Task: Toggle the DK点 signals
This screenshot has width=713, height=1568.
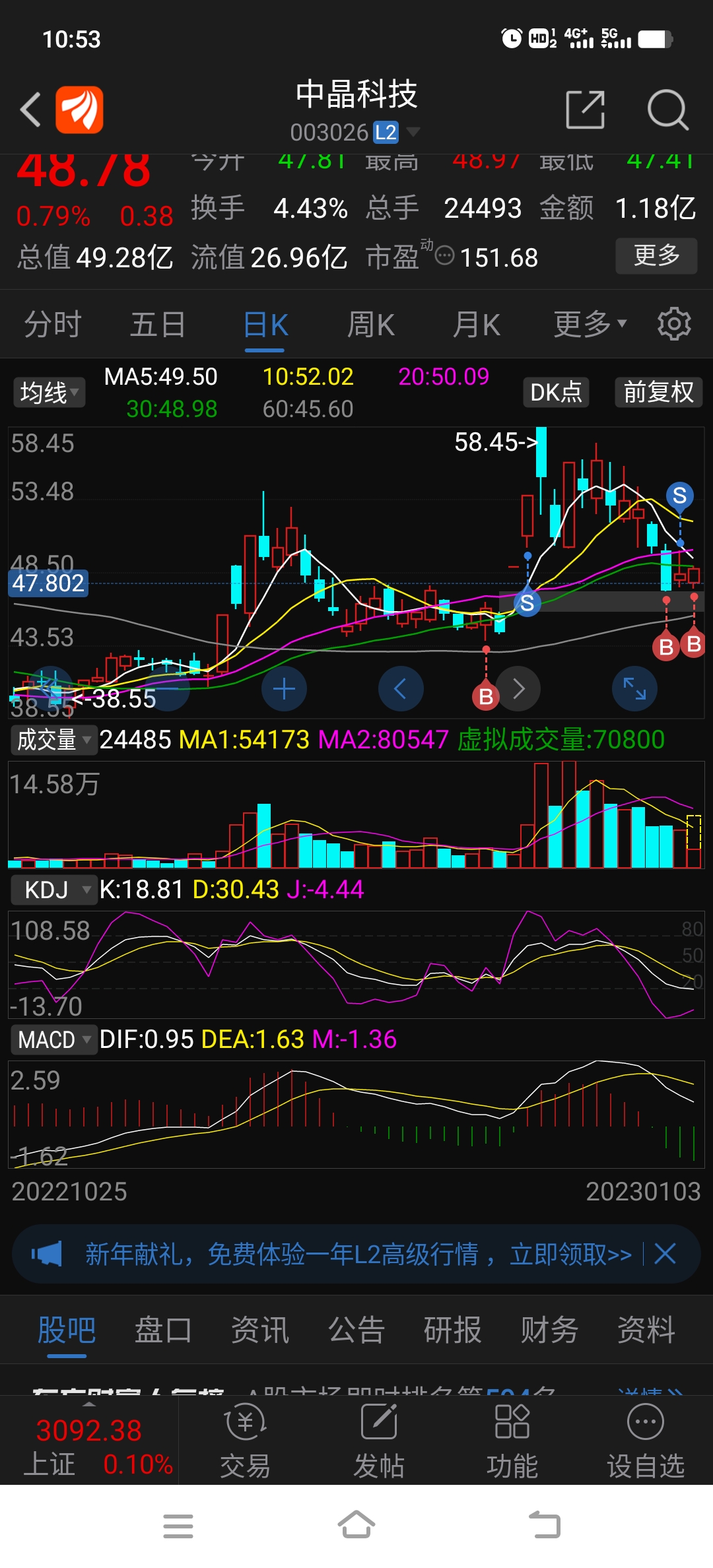Action: point(556,392)
